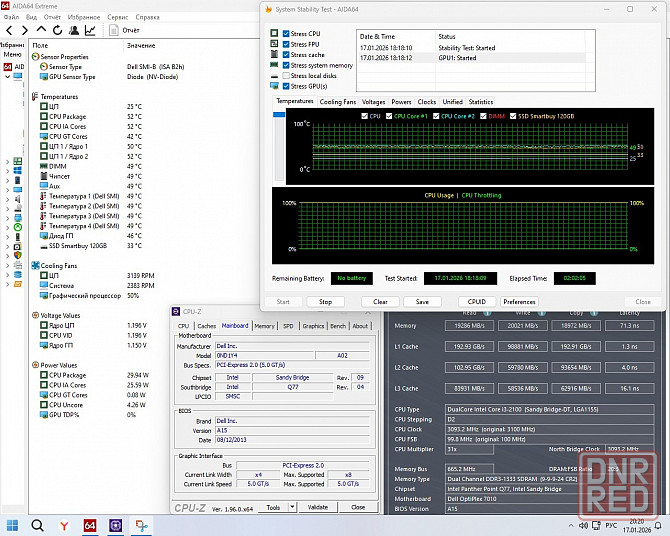Click the user profile icon in AIDA64 toolbar
670x536 pixels.
click(x=73, y=31)
